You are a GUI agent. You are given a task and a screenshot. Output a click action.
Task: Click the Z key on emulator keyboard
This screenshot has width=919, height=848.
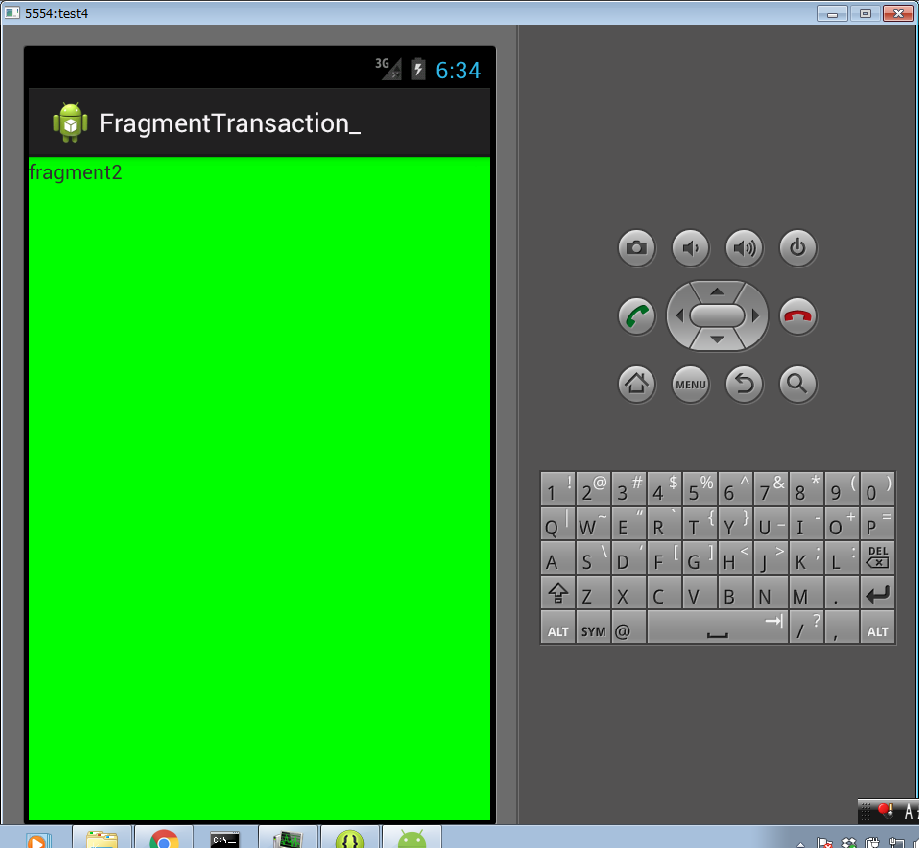tap(593, 592)
